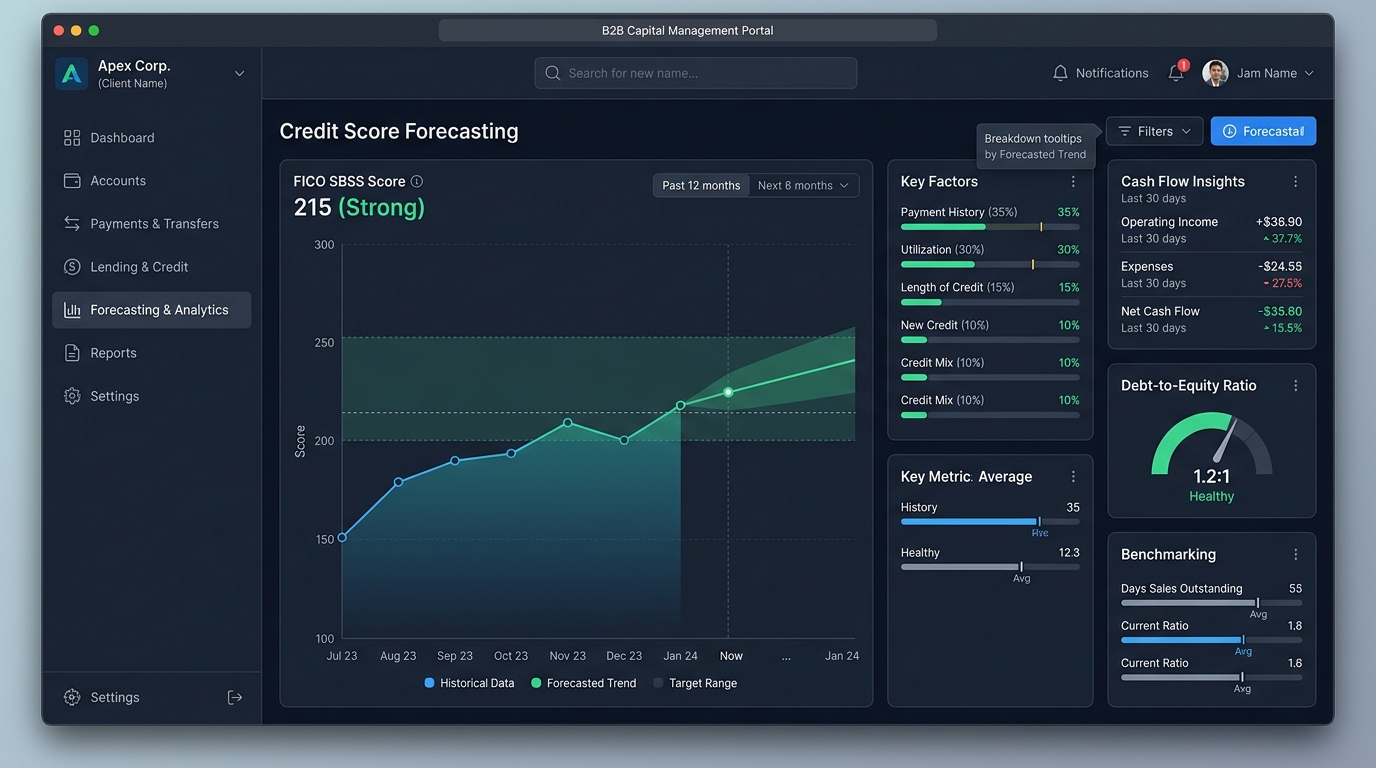The height and width of the screenshot is (768, 1376).
Task: Expand the Apex Corp. client switcher chevron
Action: (x=239, y=73)
